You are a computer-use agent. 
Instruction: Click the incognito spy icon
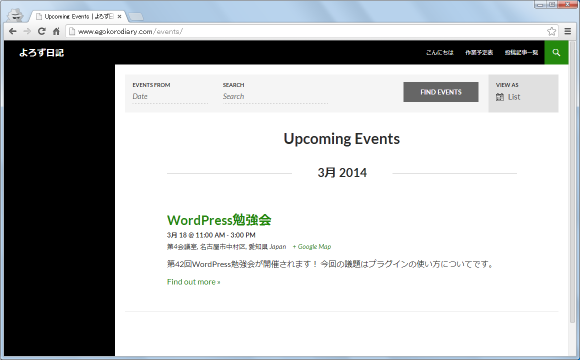click(15, 15)
